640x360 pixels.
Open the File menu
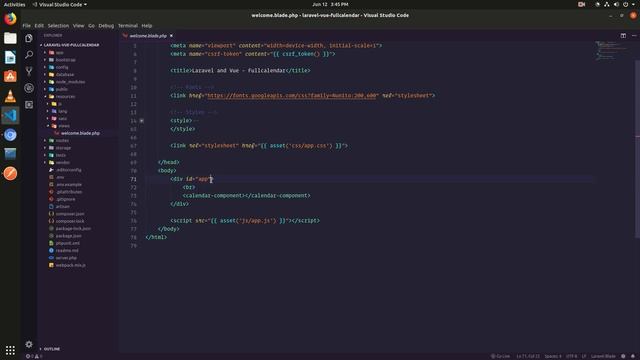27,26
